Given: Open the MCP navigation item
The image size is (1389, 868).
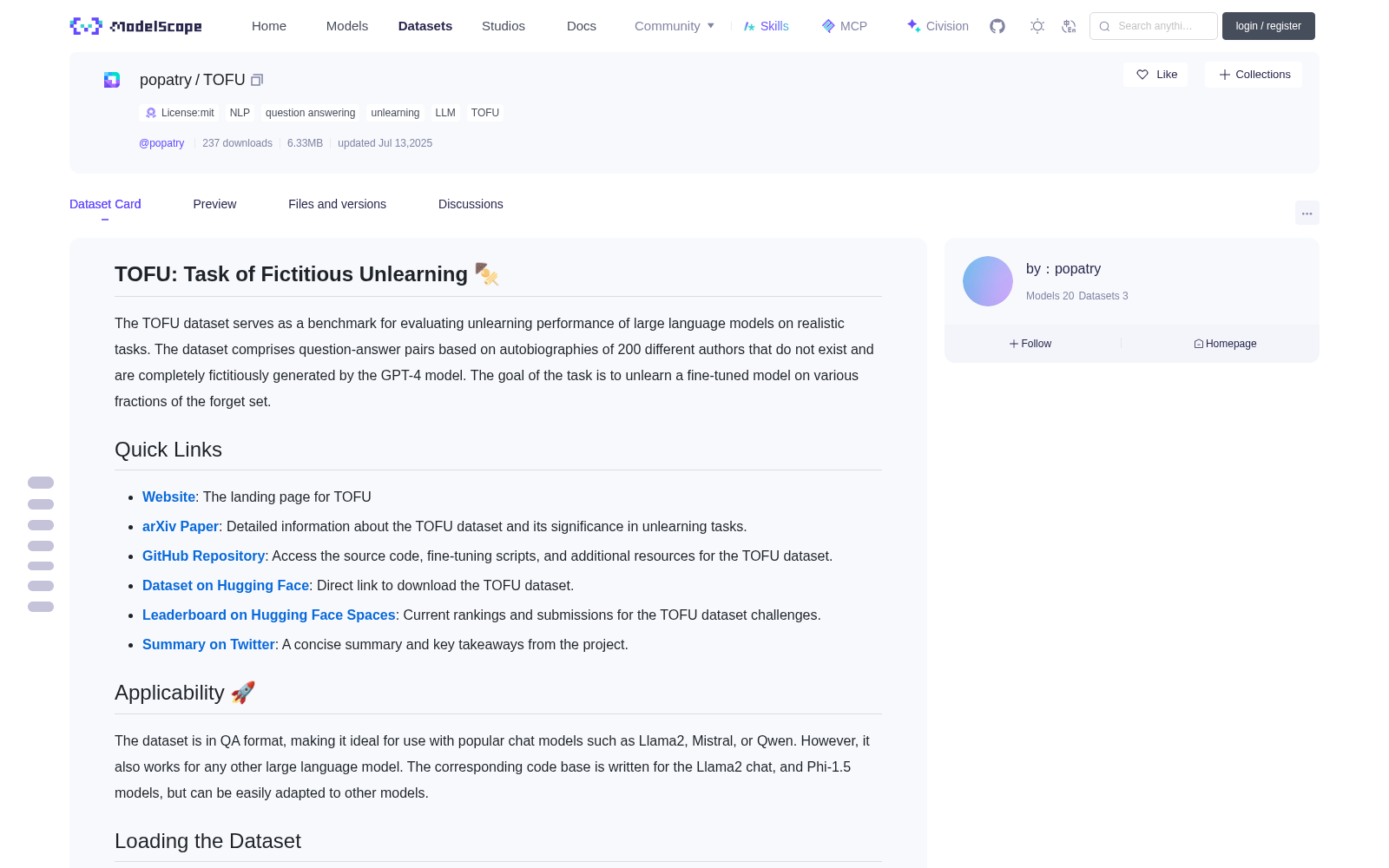Looking at the screenshot, I should tap(845, 26).
